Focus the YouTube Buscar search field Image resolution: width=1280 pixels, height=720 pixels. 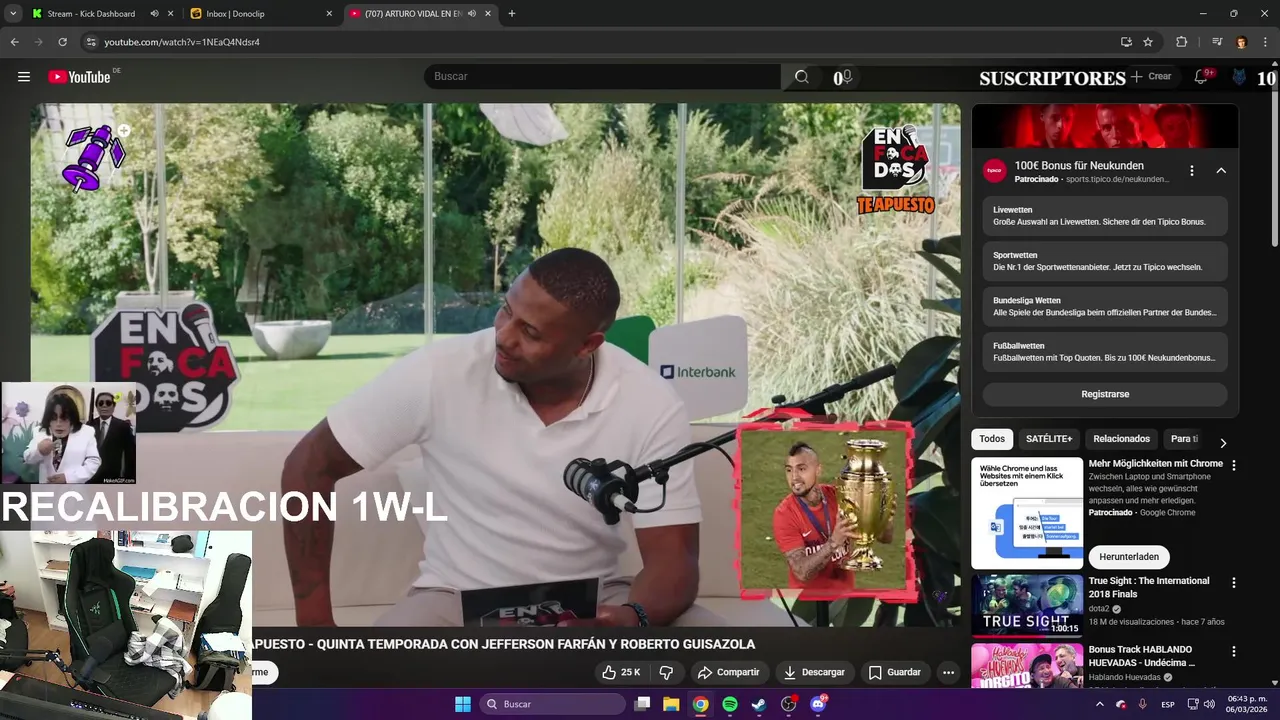pos(602,77)
